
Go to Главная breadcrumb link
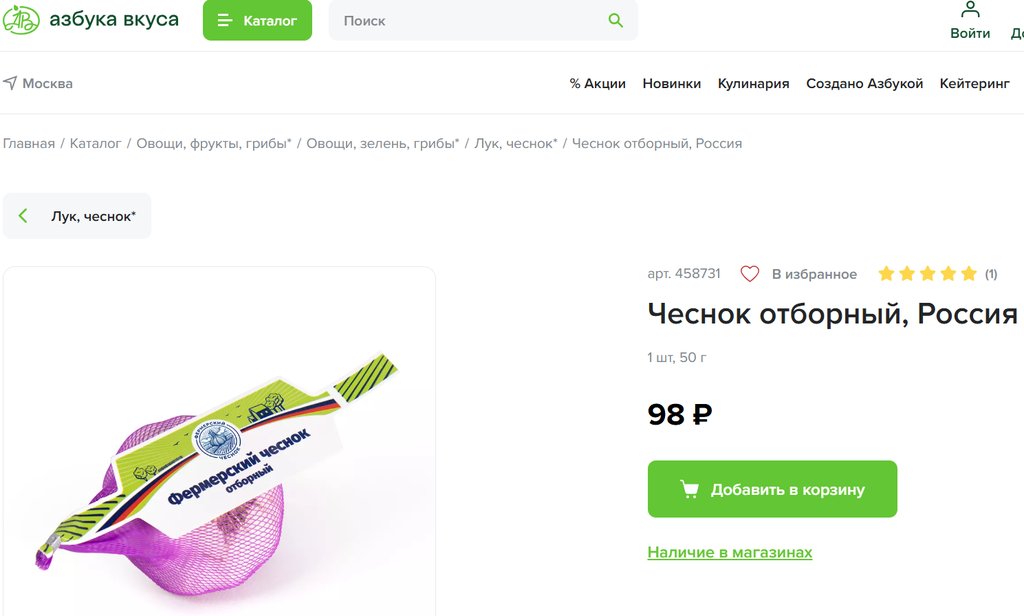[x=29, y=143]
